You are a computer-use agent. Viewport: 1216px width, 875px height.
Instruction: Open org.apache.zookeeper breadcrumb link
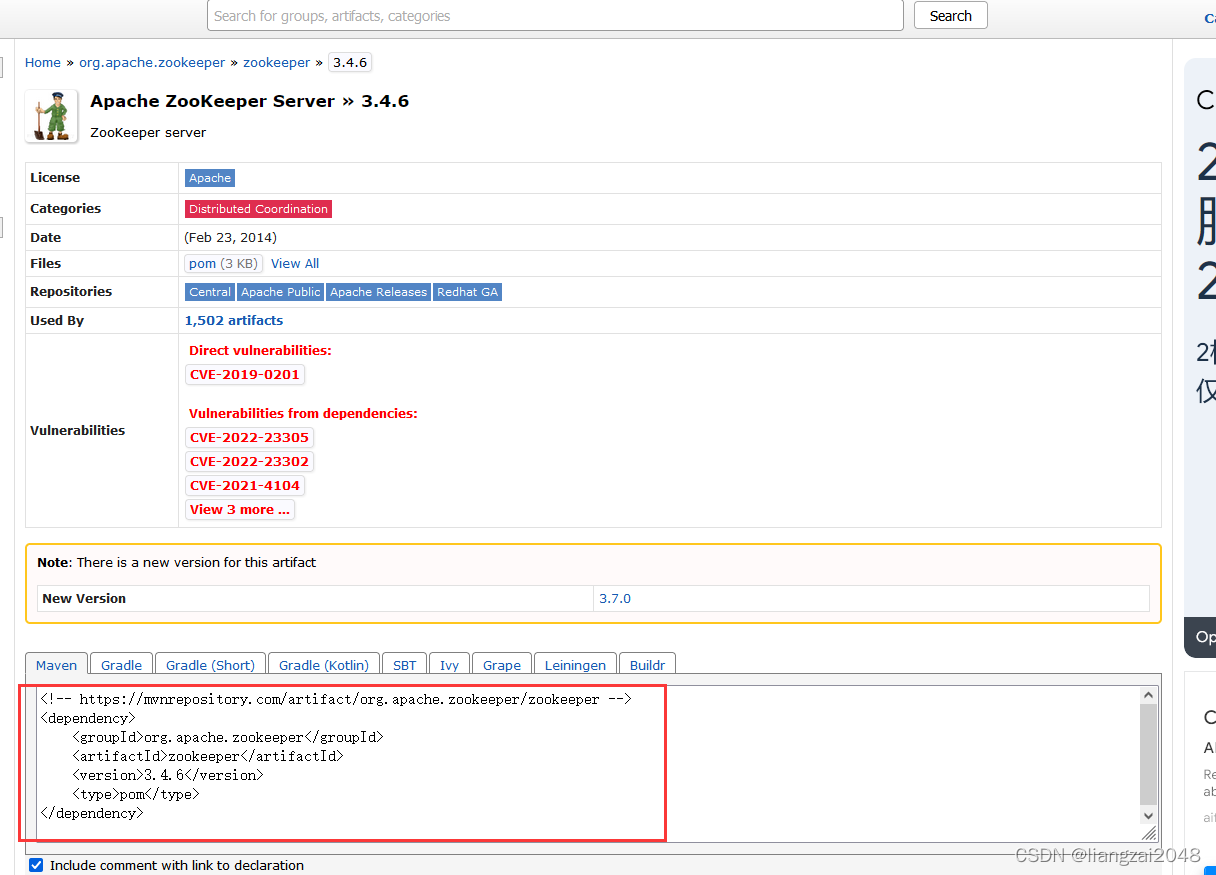point(152,62)
